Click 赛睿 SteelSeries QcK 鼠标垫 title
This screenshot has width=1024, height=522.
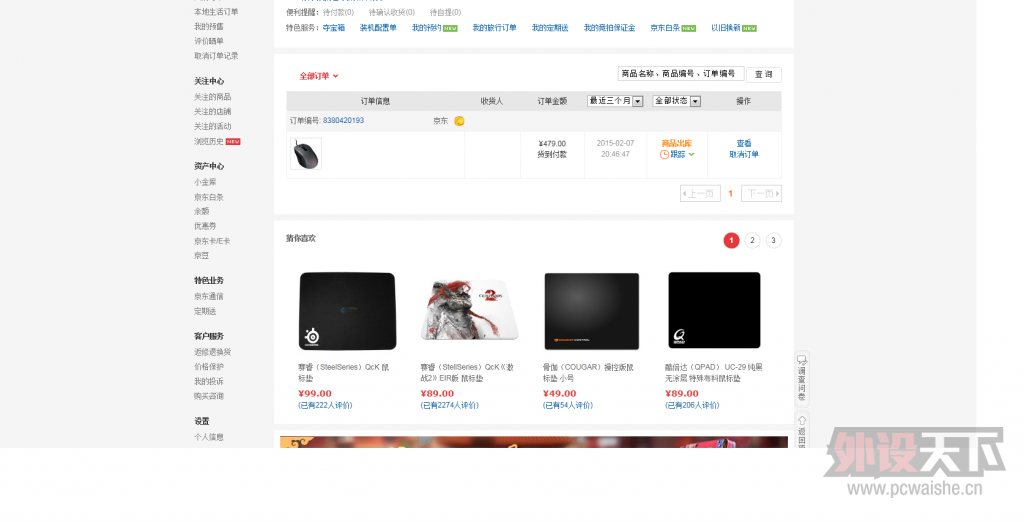(344, 373)
